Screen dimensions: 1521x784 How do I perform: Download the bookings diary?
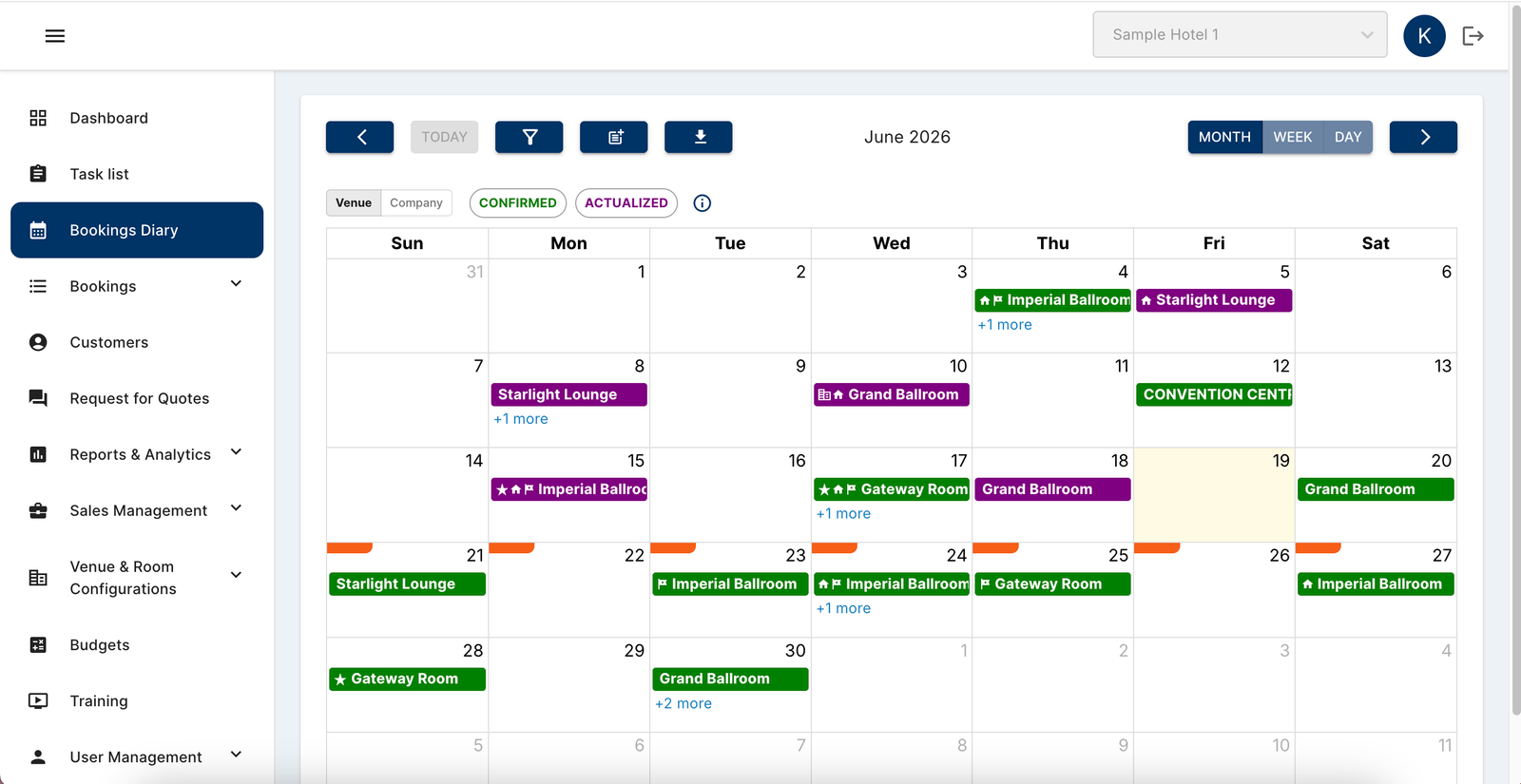click(699, 137)
